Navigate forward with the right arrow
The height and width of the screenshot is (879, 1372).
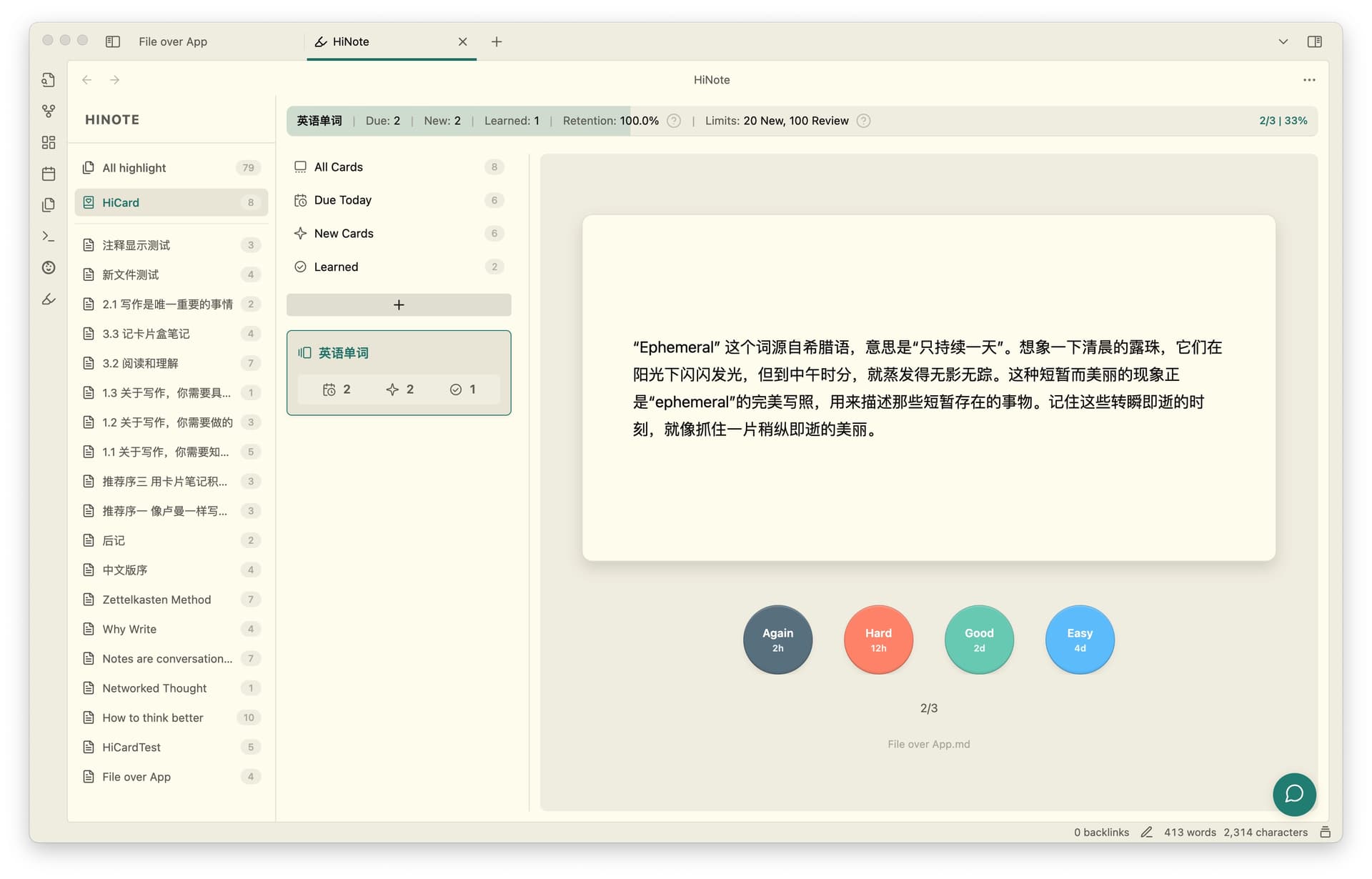pyautogui.click(x=114, y=80)
